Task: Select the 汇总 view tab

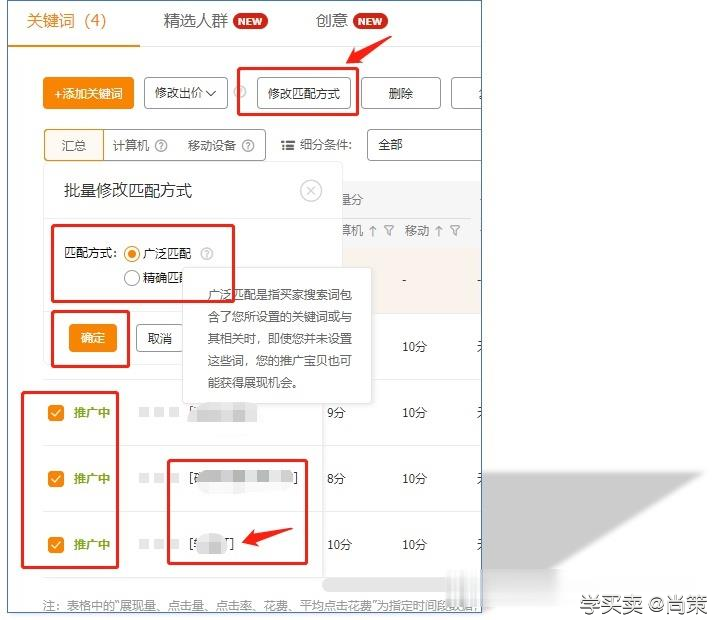Action: (74, 145)
